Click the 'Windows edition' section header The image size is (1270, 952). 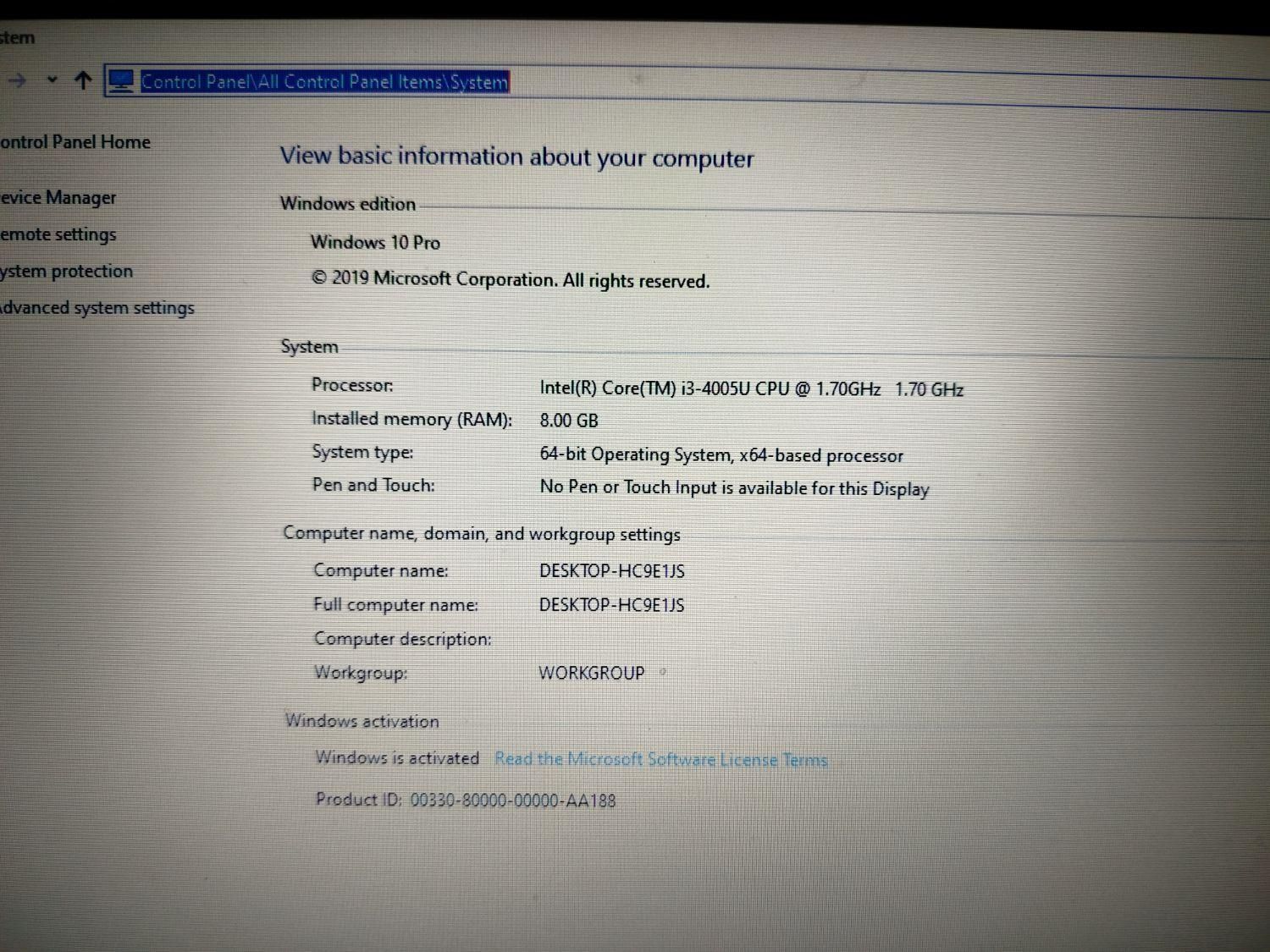tap(348, 204)
